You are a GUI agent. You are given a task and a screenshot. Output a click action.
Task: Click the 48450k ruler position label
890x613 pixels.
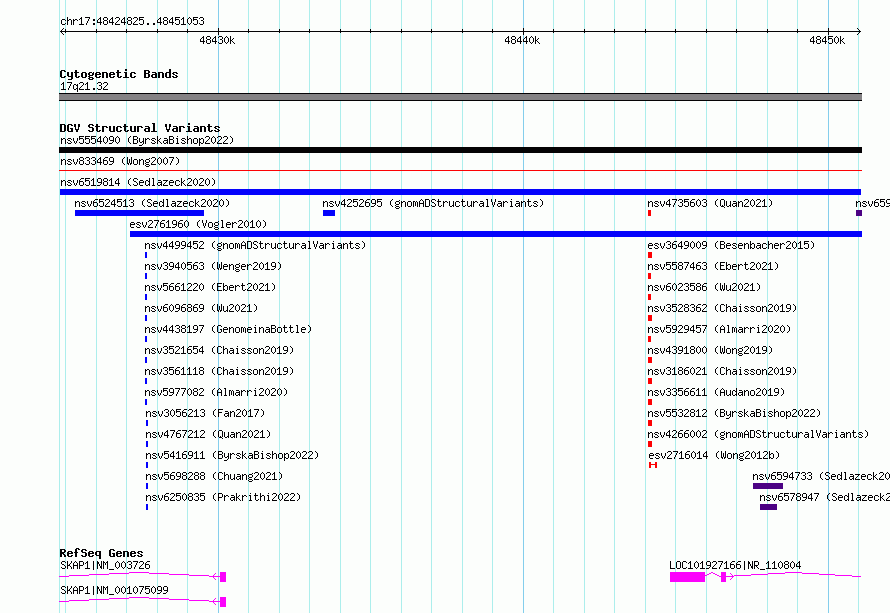827,40
